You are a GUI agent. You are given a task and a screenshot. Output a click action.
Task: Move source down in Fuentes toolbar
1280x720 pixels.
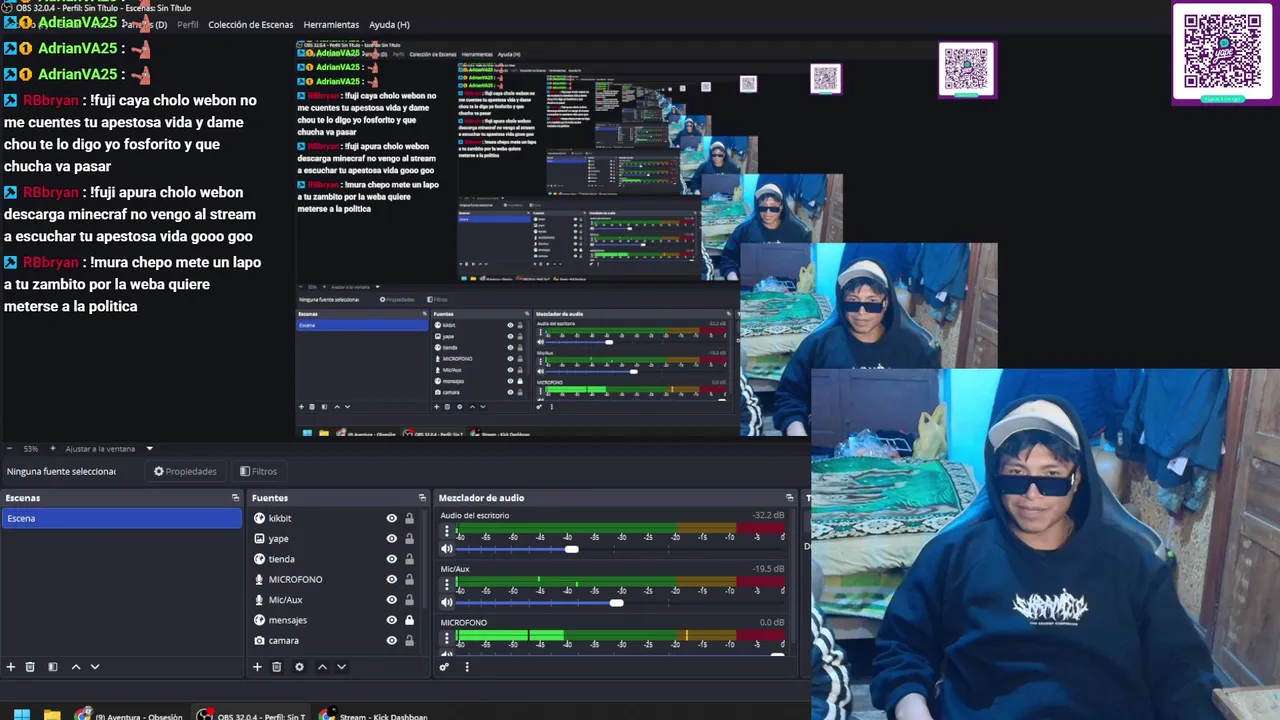click(x=341, y=667)
